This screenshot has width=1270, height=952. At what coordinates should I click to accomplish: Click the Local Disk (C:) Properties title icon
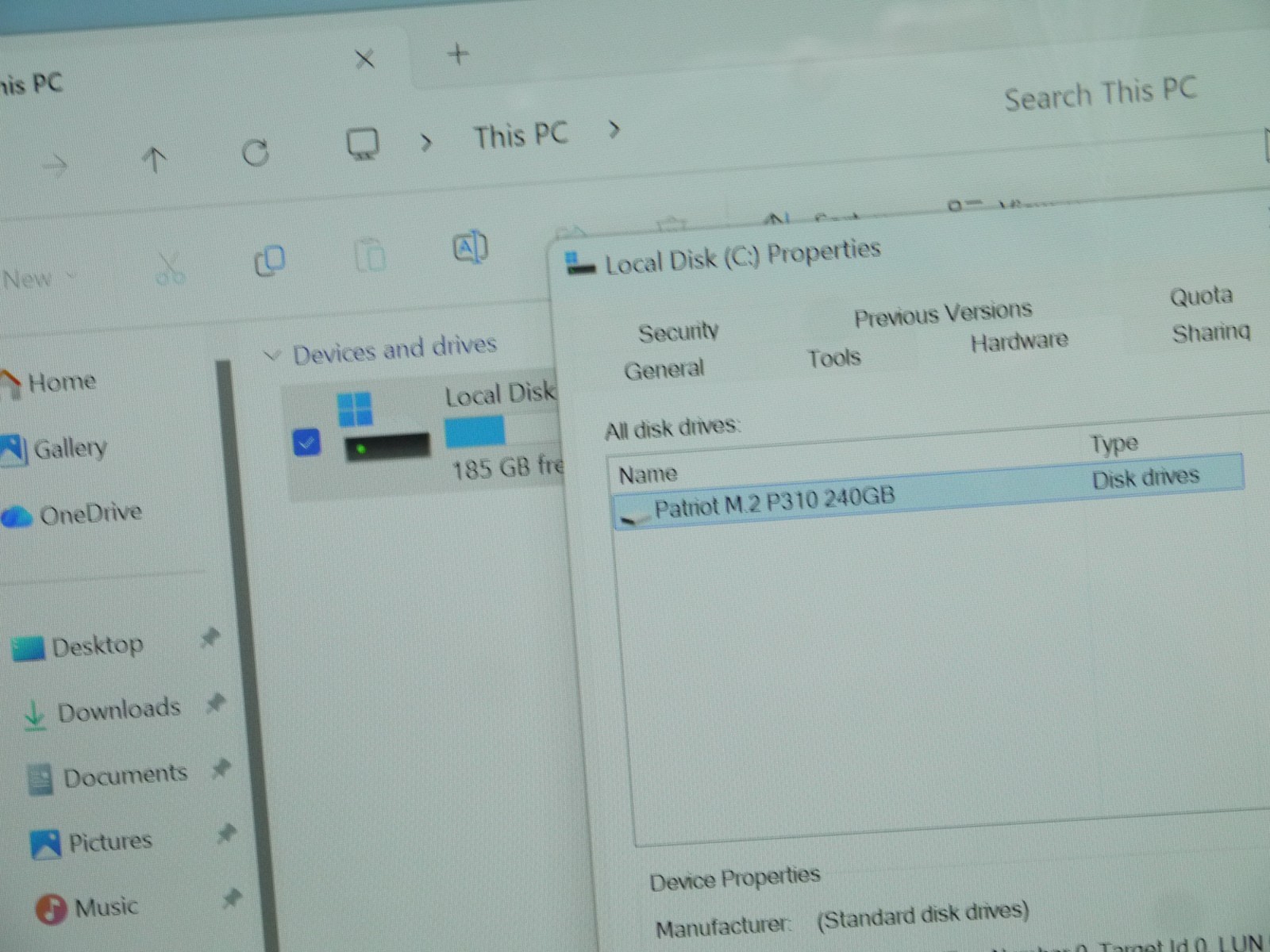coord(579,263)
